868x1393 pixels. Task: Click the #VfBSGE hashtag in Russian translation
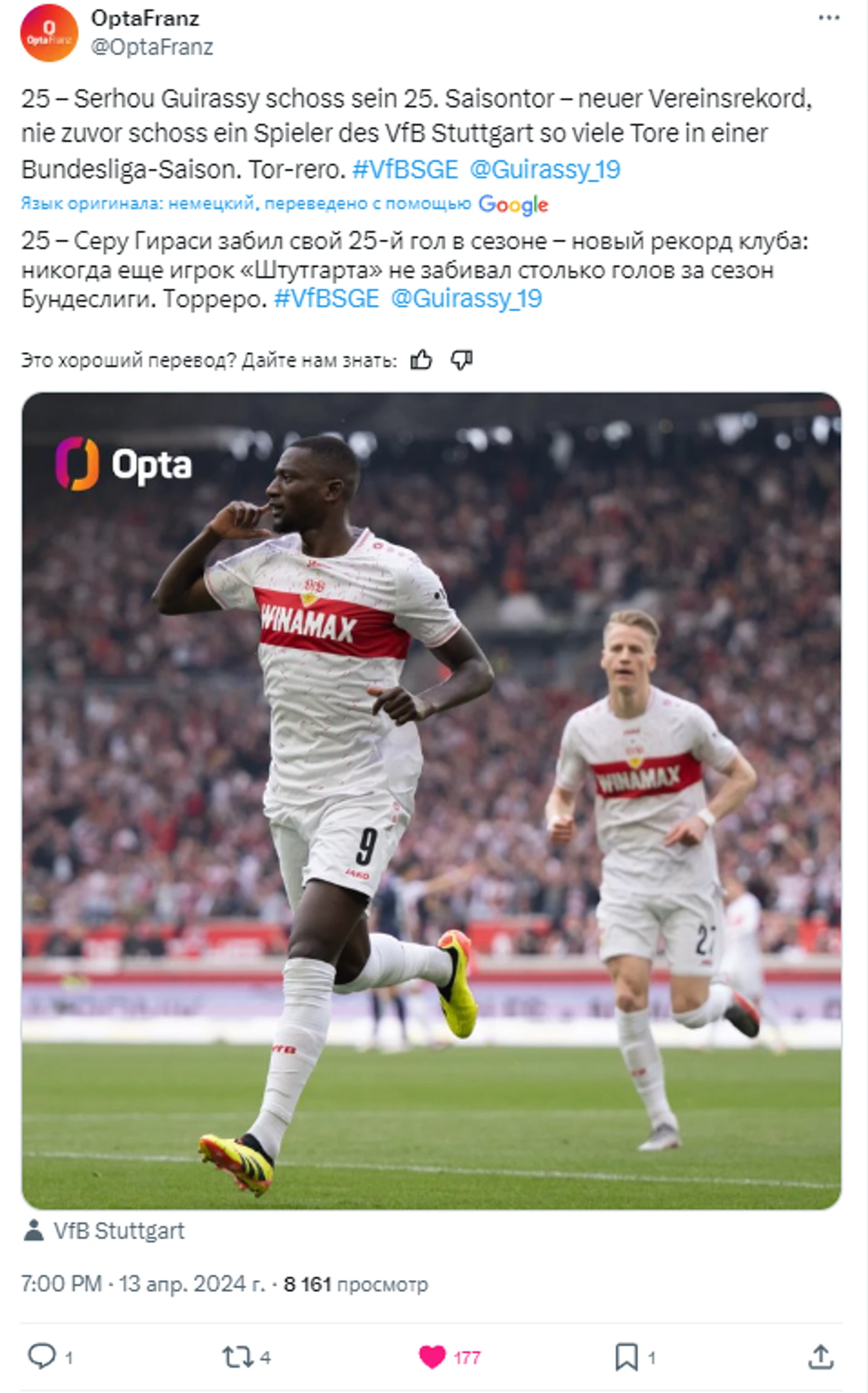326,298
